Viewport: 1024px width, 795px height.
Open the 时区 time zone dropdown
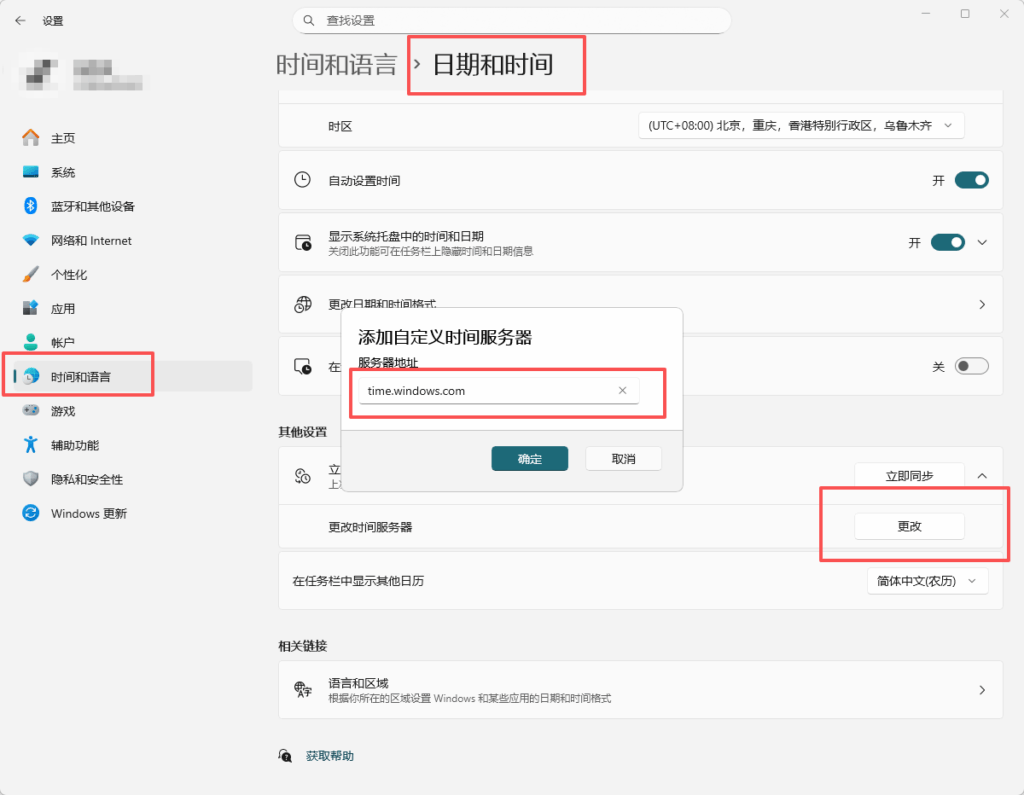click(801, 126)
